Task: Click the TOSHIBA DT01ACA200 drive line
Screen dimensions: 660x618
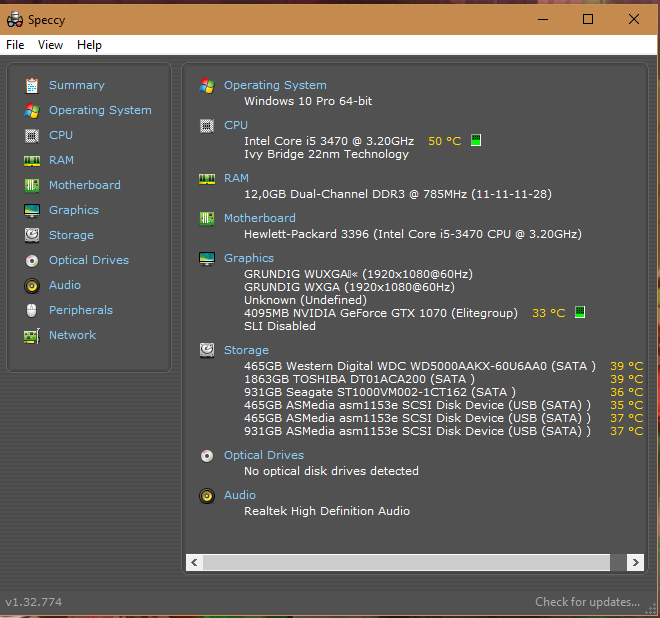Action: [359, 379]
